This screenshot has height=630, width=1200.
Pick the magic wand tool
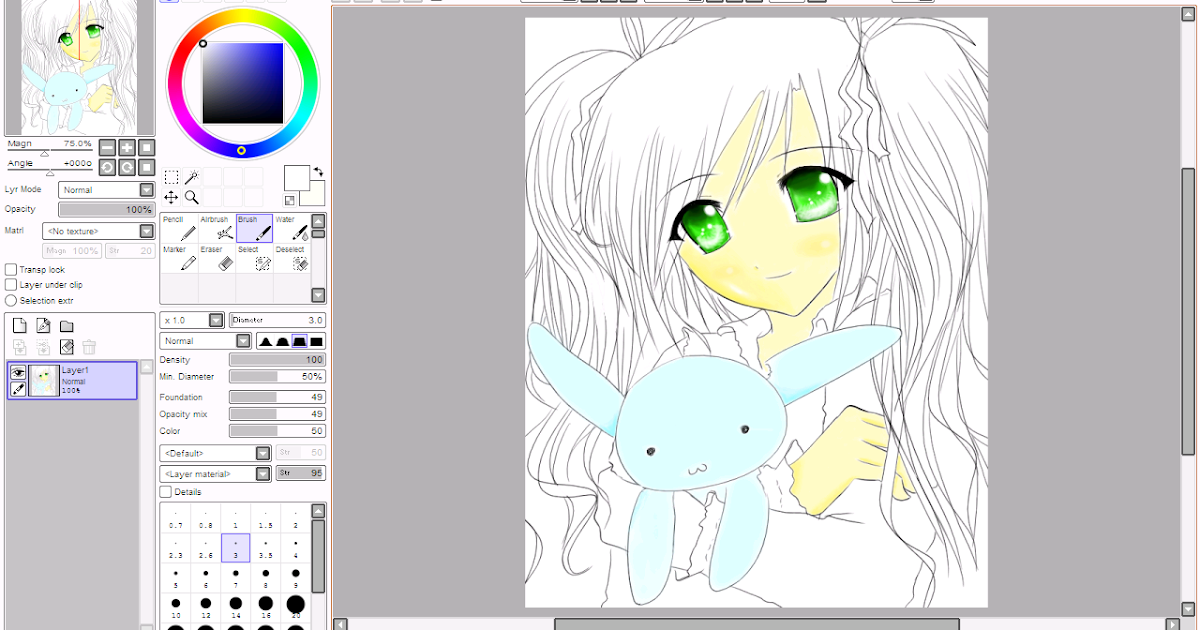pyautogui.click(x=191, y=177)
